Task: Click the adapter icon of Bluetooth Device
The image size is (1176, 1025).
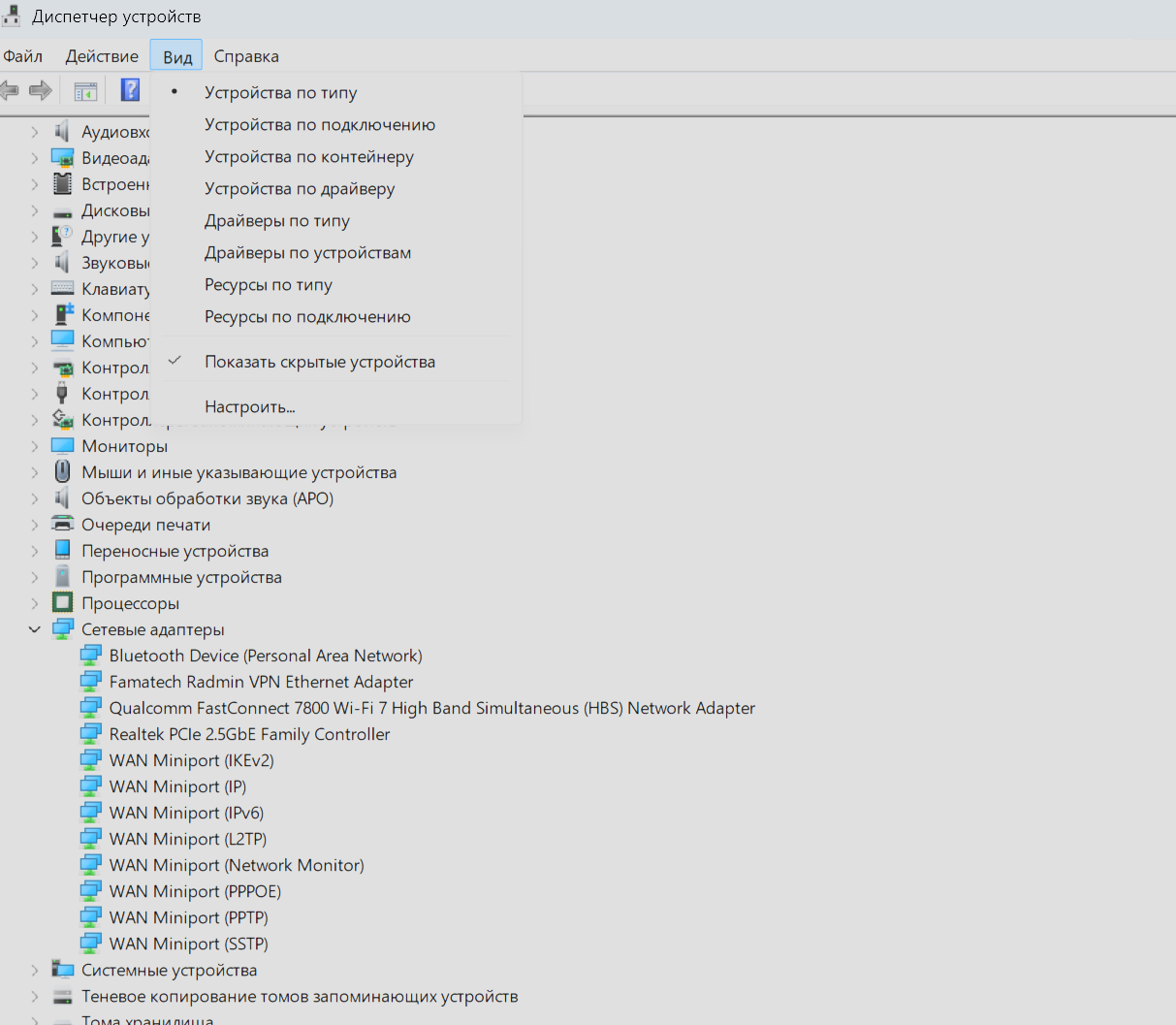Action: [90, 656]
